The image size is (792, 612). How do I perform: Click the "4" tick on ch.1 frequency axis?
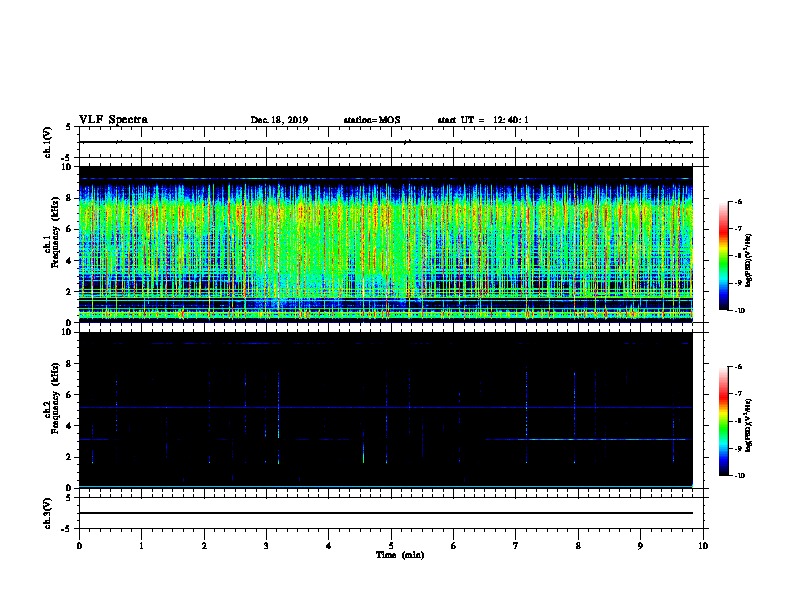point(70,261)
